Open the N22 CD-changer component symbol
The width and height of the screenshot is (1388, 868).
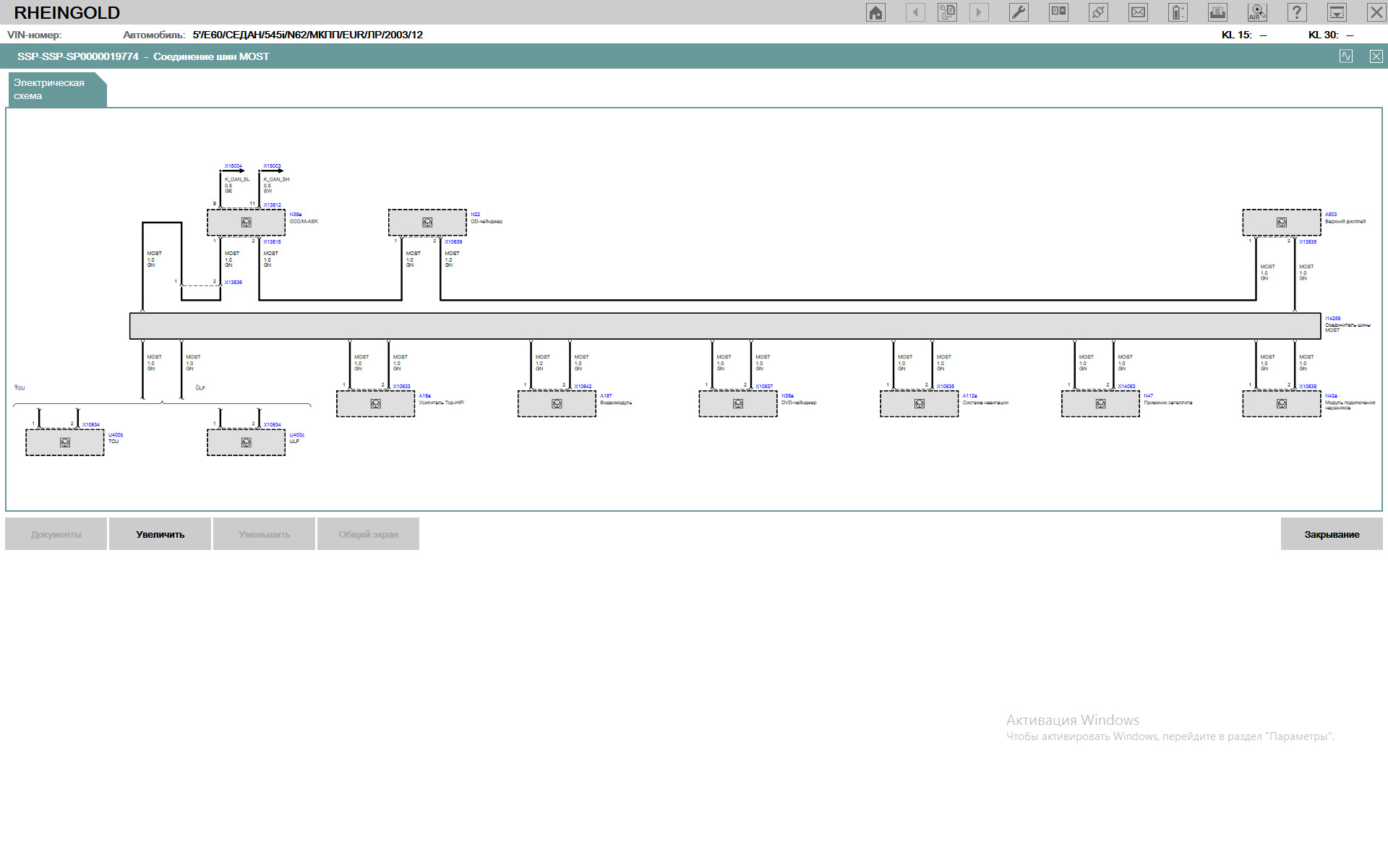point(427,223)
